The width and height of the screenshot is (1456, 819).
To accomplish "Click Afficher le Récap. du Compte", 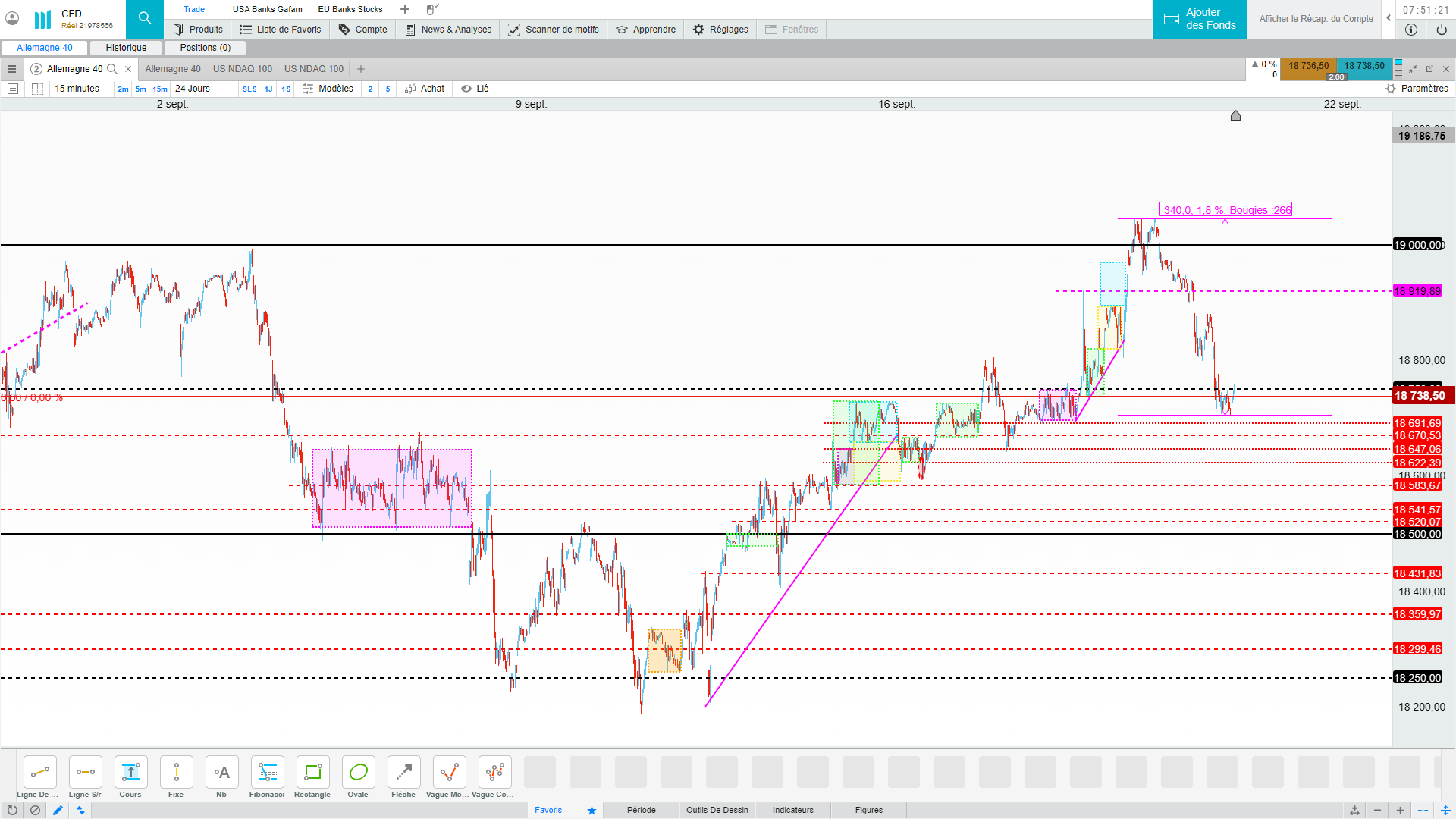I will tap(1316, 19).
